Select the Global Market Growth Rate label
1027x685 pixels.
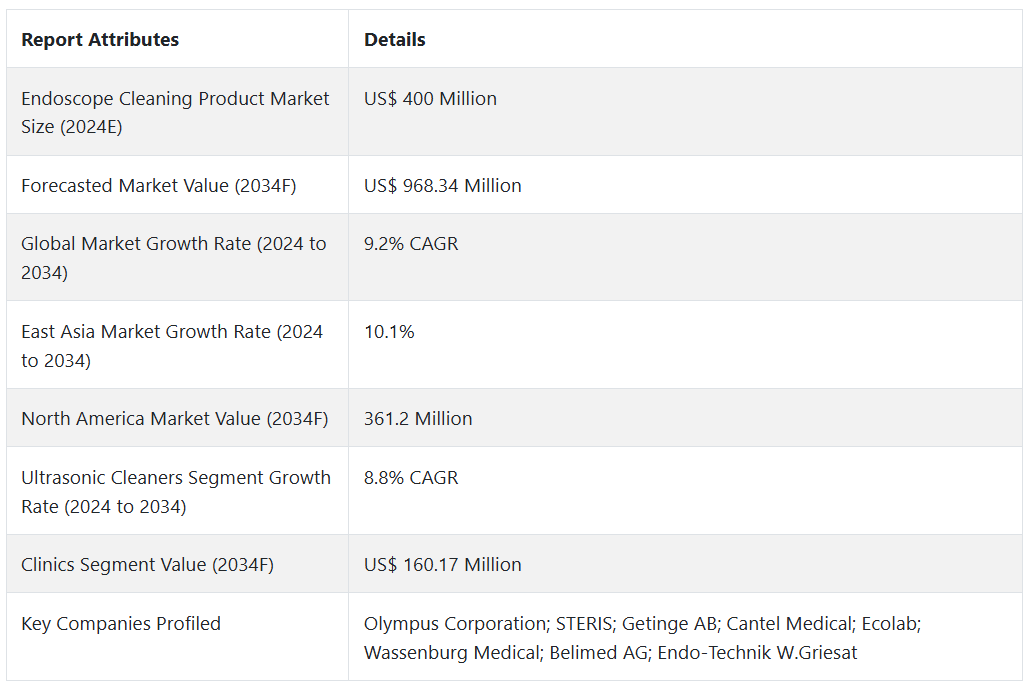[x=173, y=258]
